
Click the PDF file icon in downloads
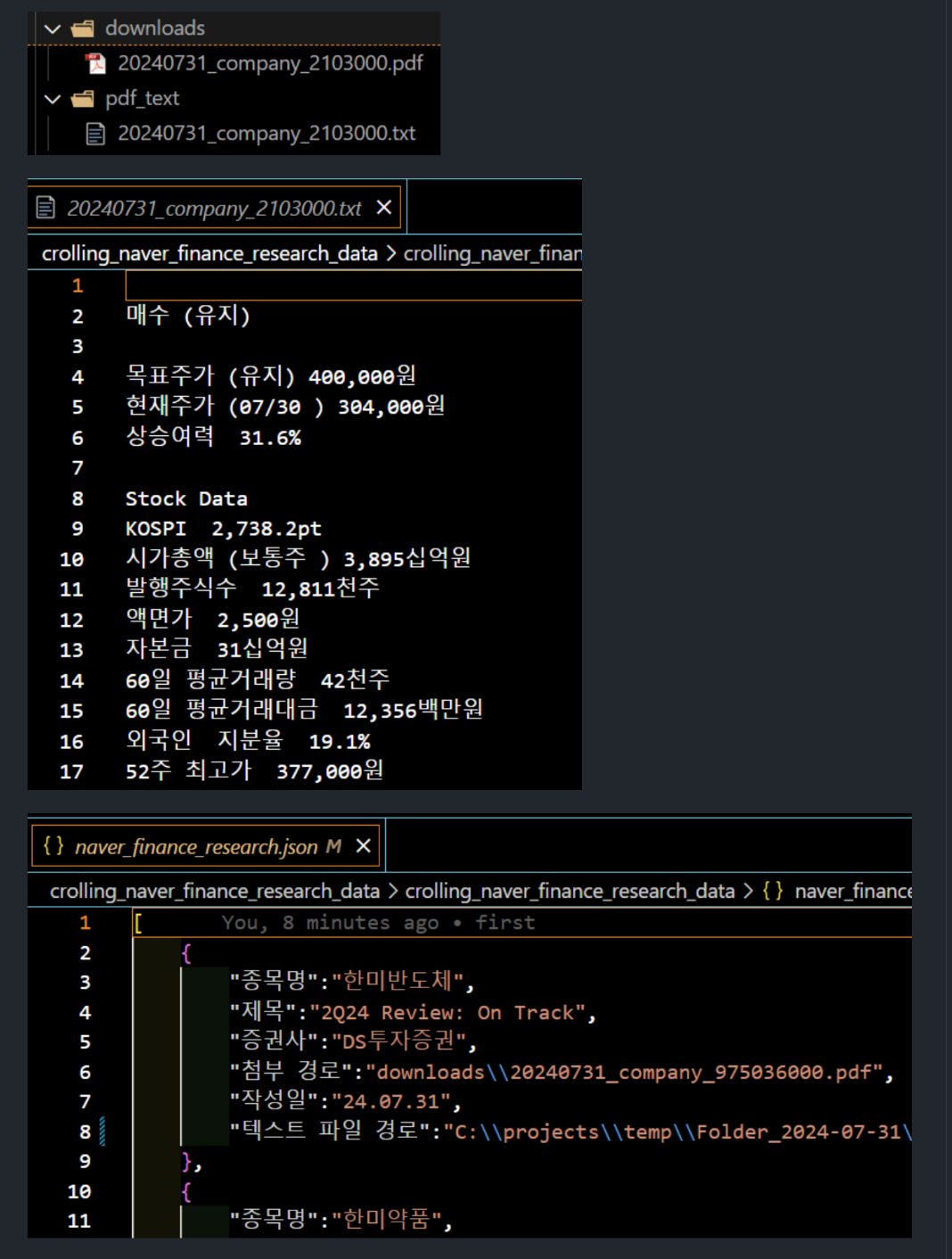tap(95, 63)
